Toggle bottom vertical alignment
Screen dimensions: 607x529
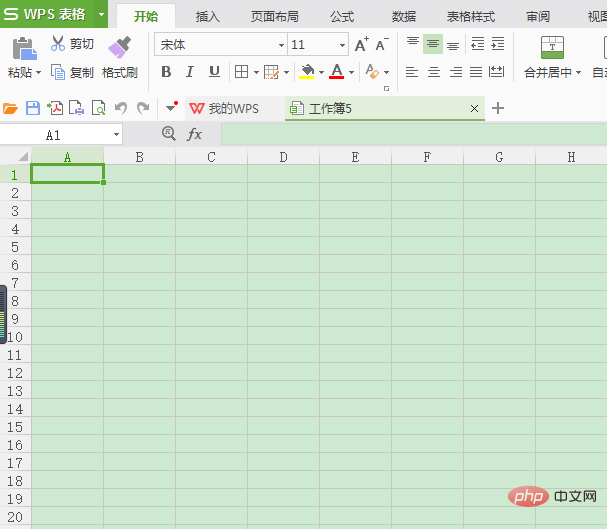453,45
